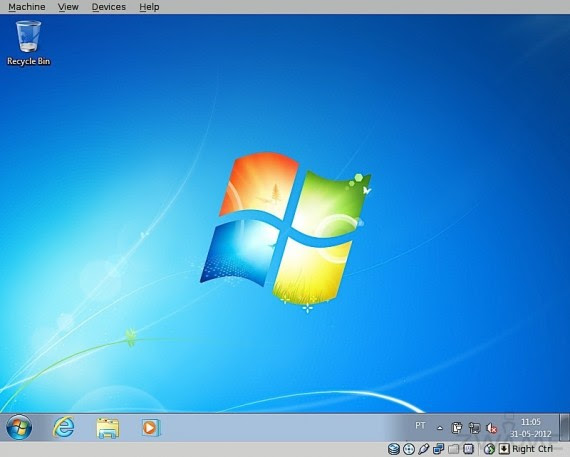Launch Internet Explorer from the taskbar
570x457 pixels.
click(x=64, y=427)
